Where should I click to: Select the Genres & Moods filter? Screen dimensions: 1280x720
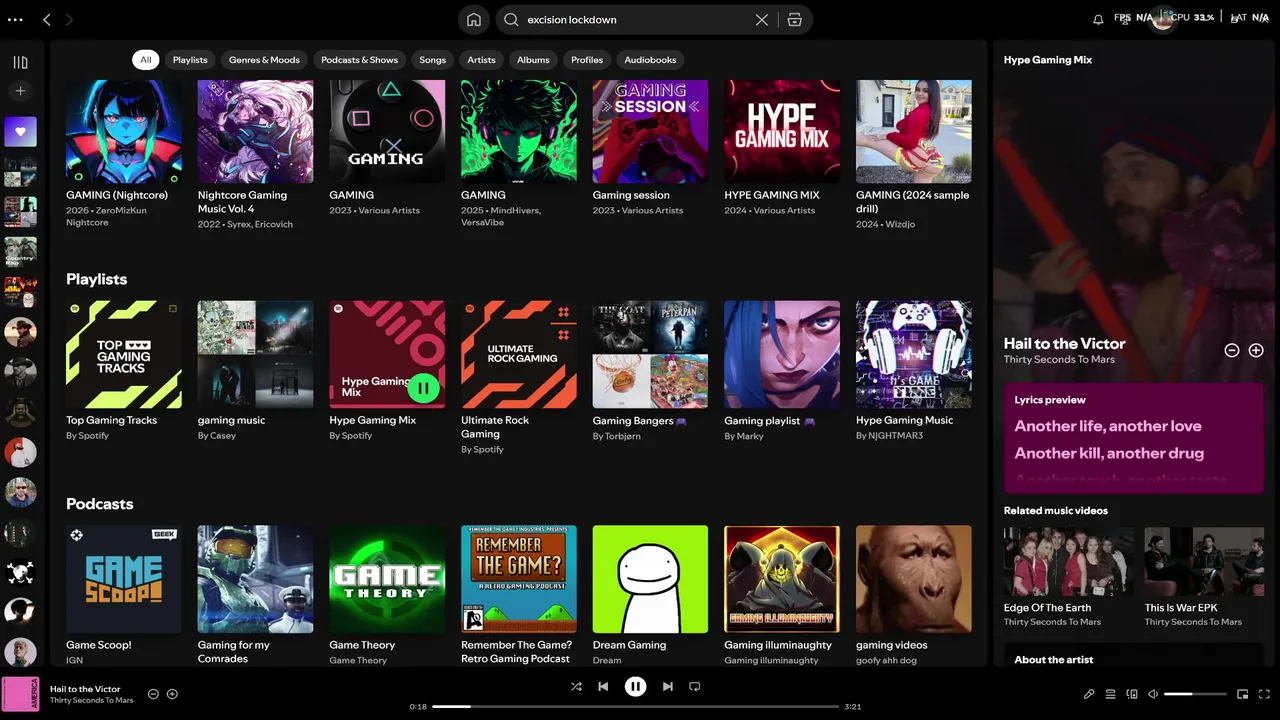click(264, 60)
